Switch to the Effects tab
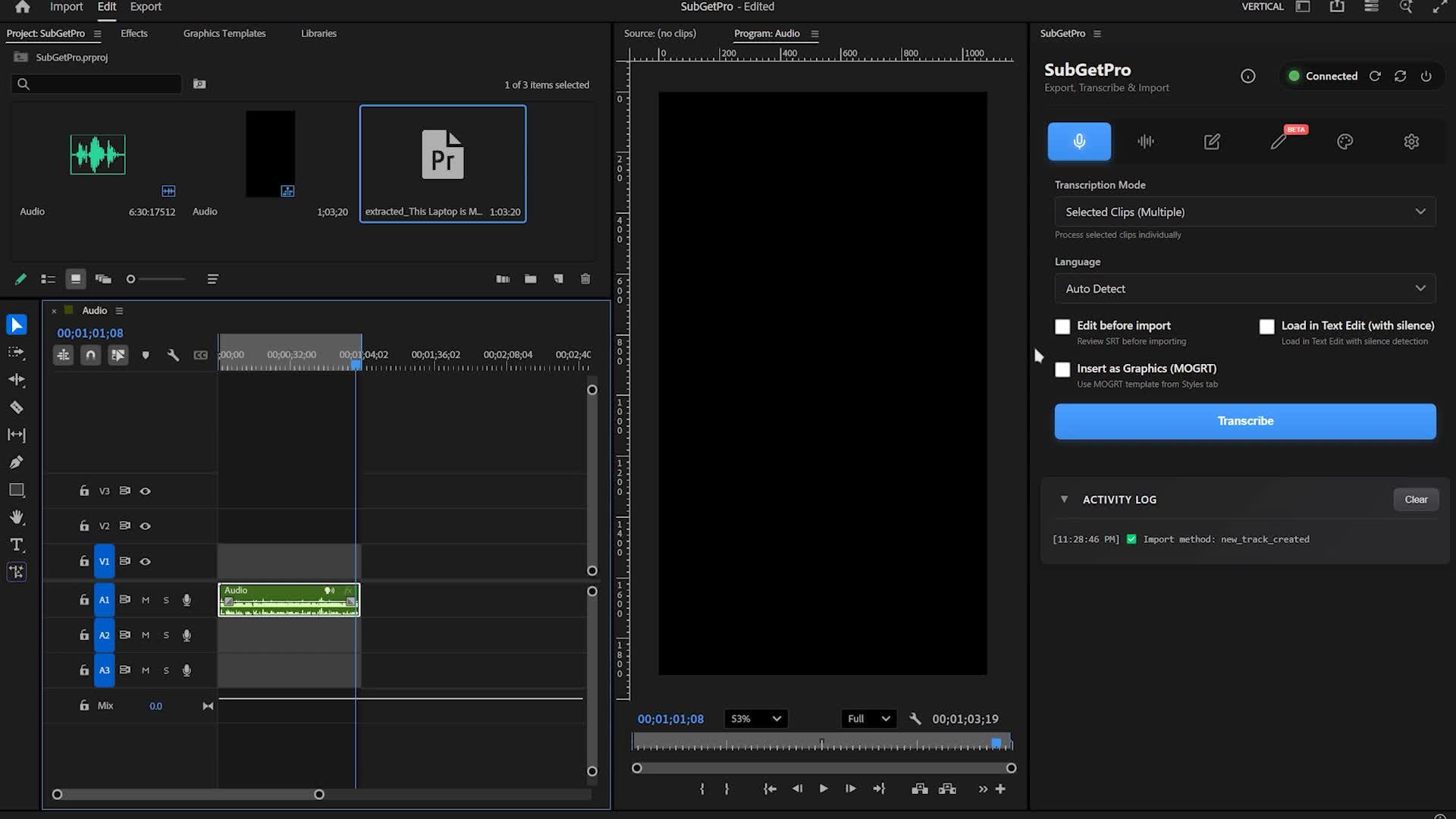Image resolution: width=1456 pixels, height=819 pixels. (x=134, y=33)
